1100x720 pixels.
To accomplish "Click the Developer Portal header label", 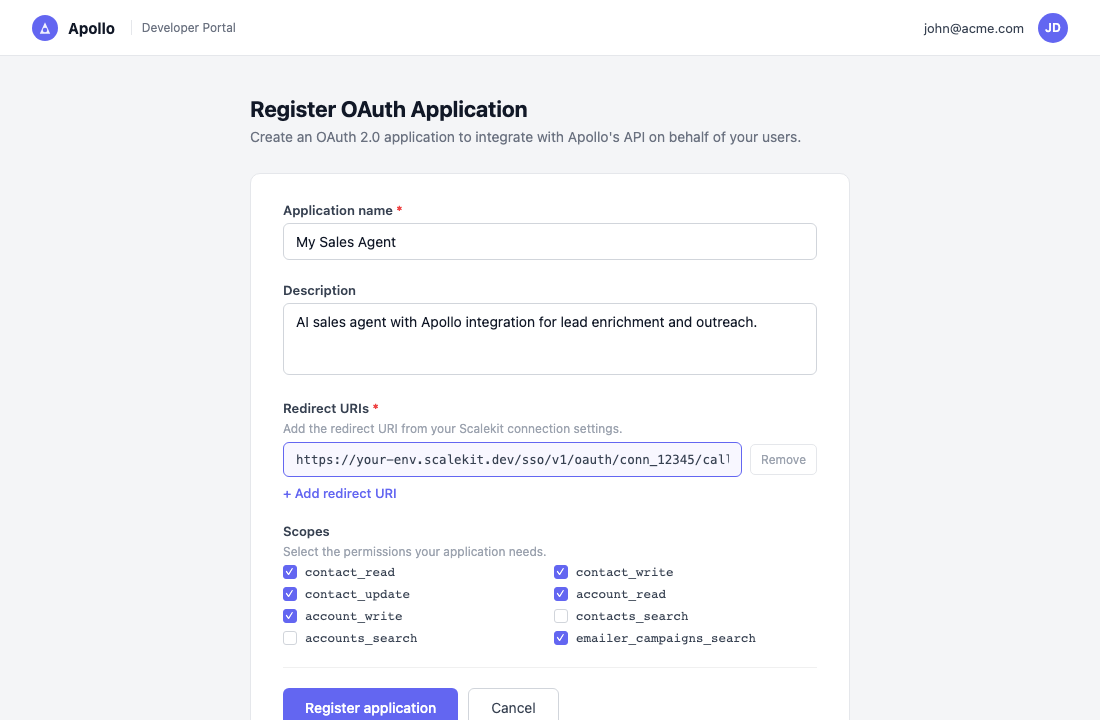I will (x=189, y=28).
